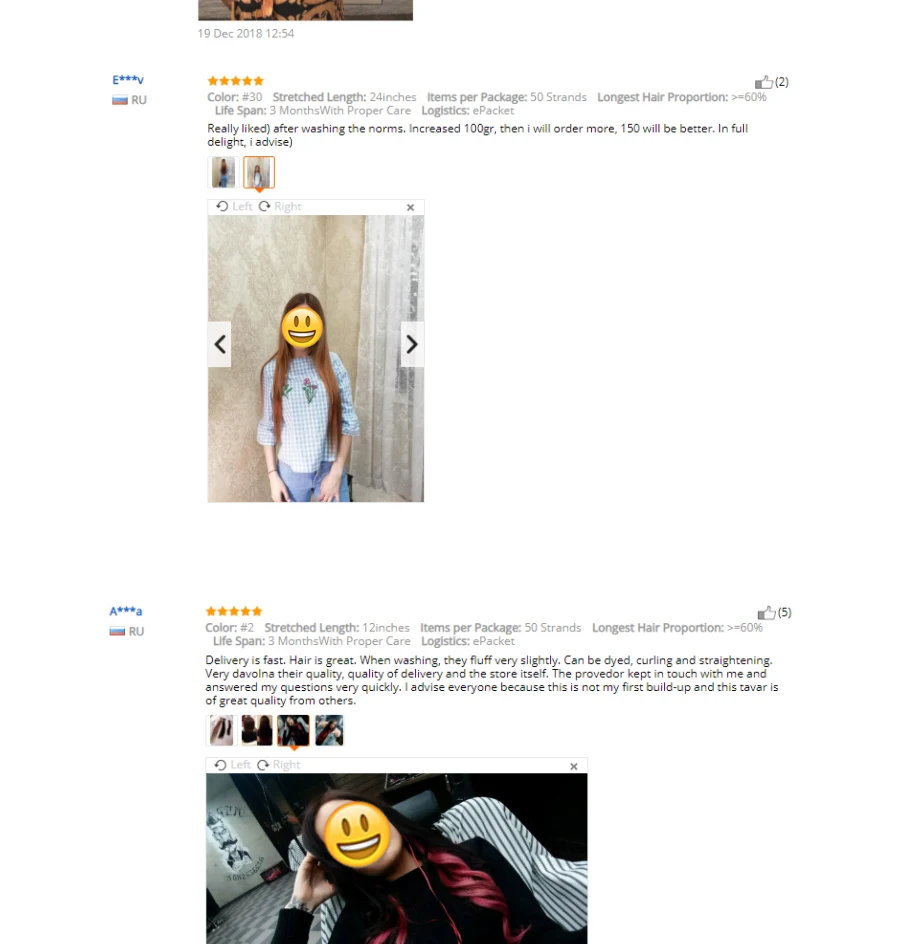Screen dimensions: 900x944
Task: Close the second enlarged review photo
Action: (x=574, y=766)
